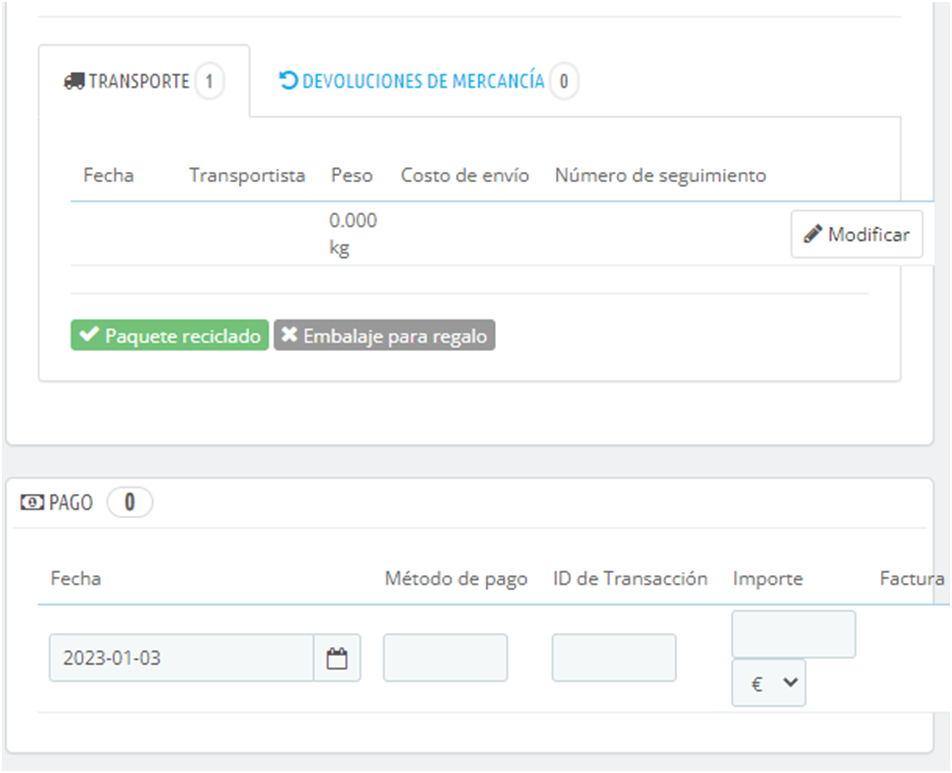The image size is (952, 773).
Task: Click the checkmark icon on Paquete reciclado
Action: 89,334
